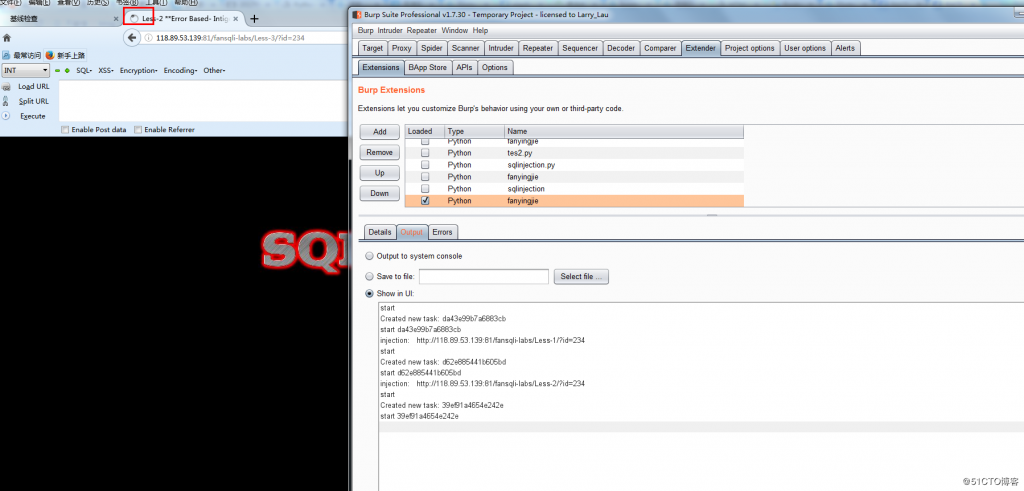
Task: Switch to the Spider tab
Action: click(x=431, y=48)
